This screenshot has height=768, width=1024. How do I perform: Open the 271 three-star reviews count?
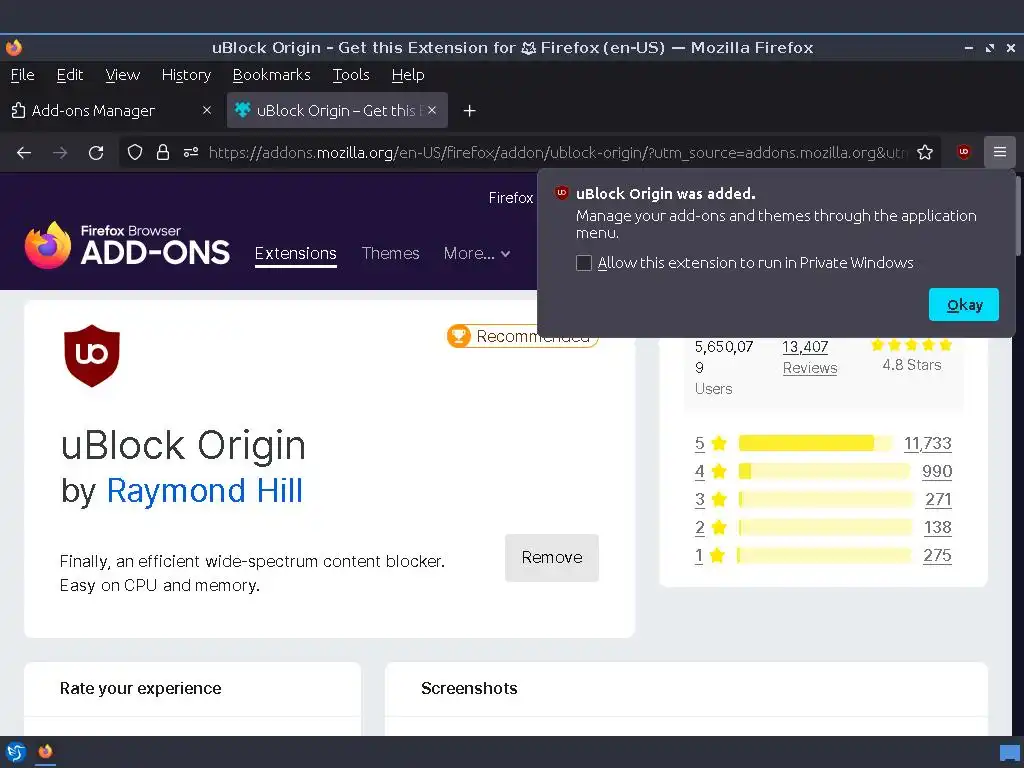(938, 500)
